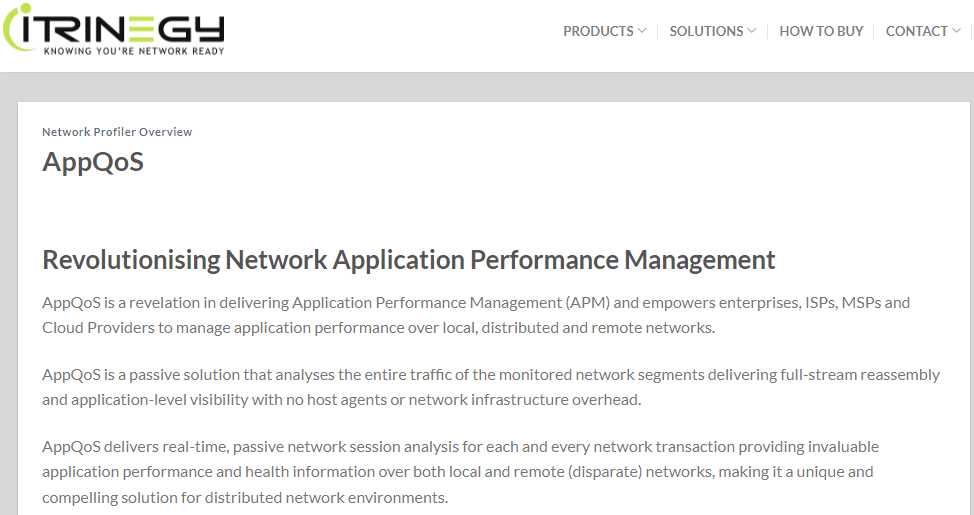Click the paragraph starting 'AppQoS is a passive solution'
974x515 pixels.
pos(491,387)
